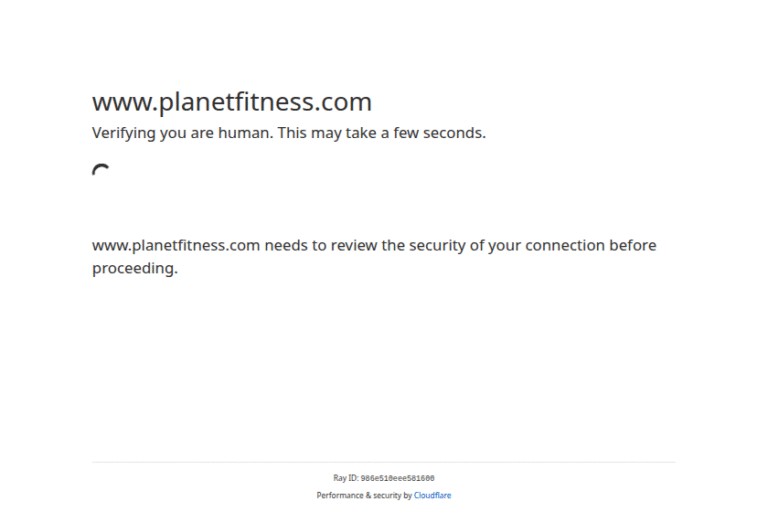Click the word "seconds." in subtitle

[x=455, y=133]
